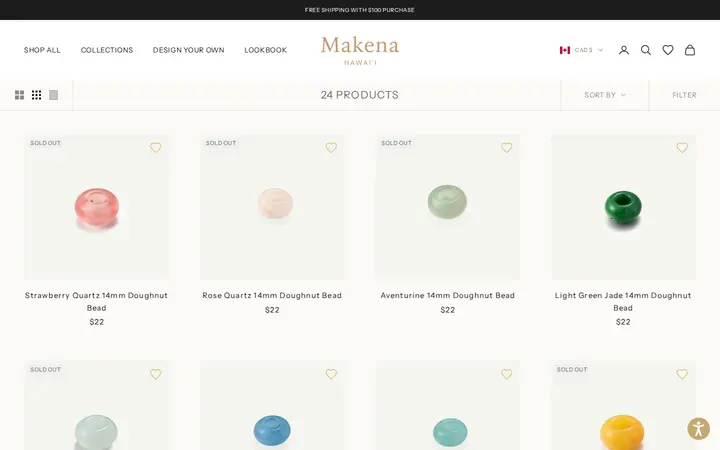This screenshot has height=450, width=720.
Task: Toggle wishlist heart on pale green bead
Action: tap(156, 374)
